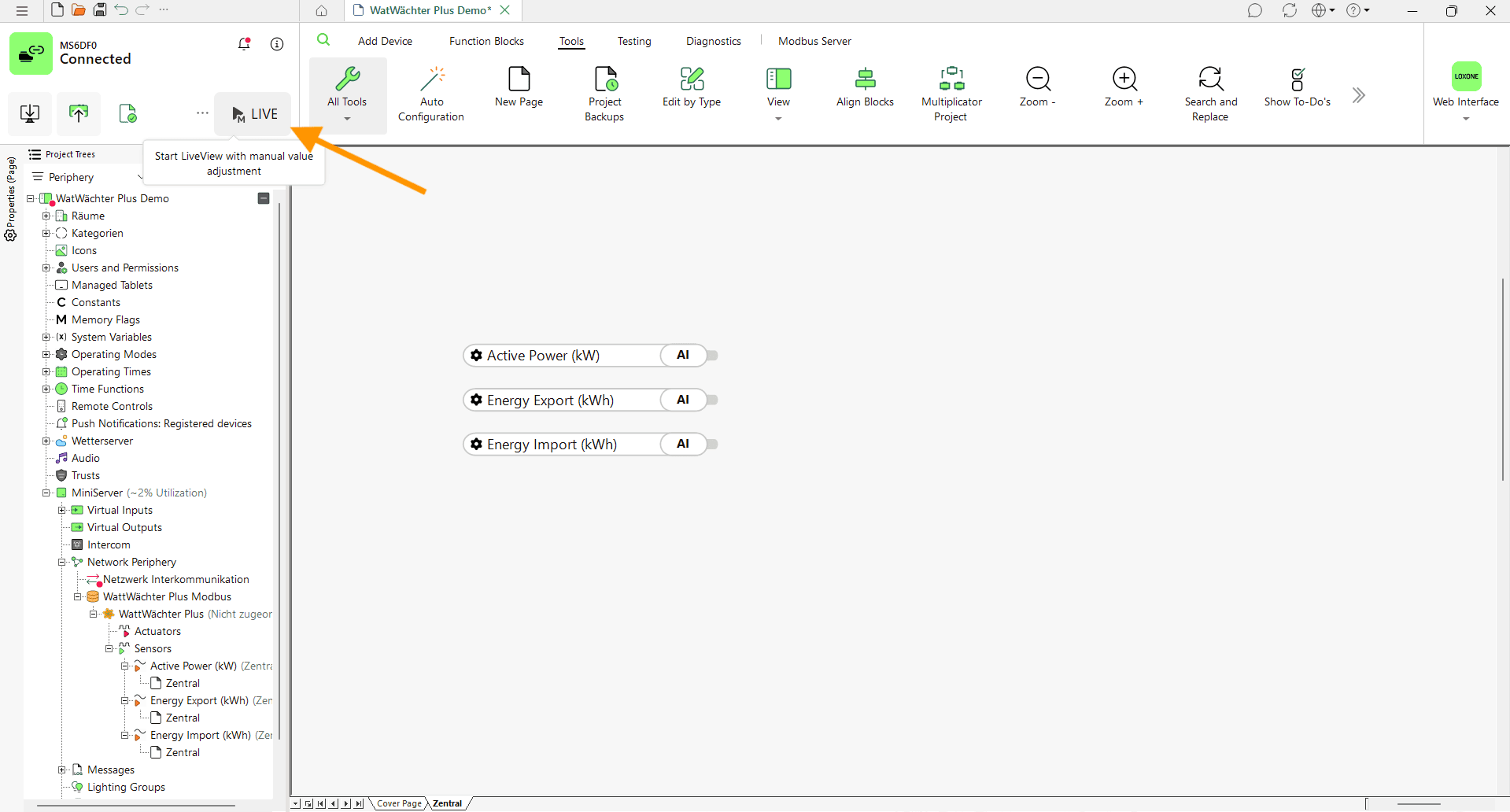
Task: Switch to the Cover Page sheet tab
Action: pos(399,803)
